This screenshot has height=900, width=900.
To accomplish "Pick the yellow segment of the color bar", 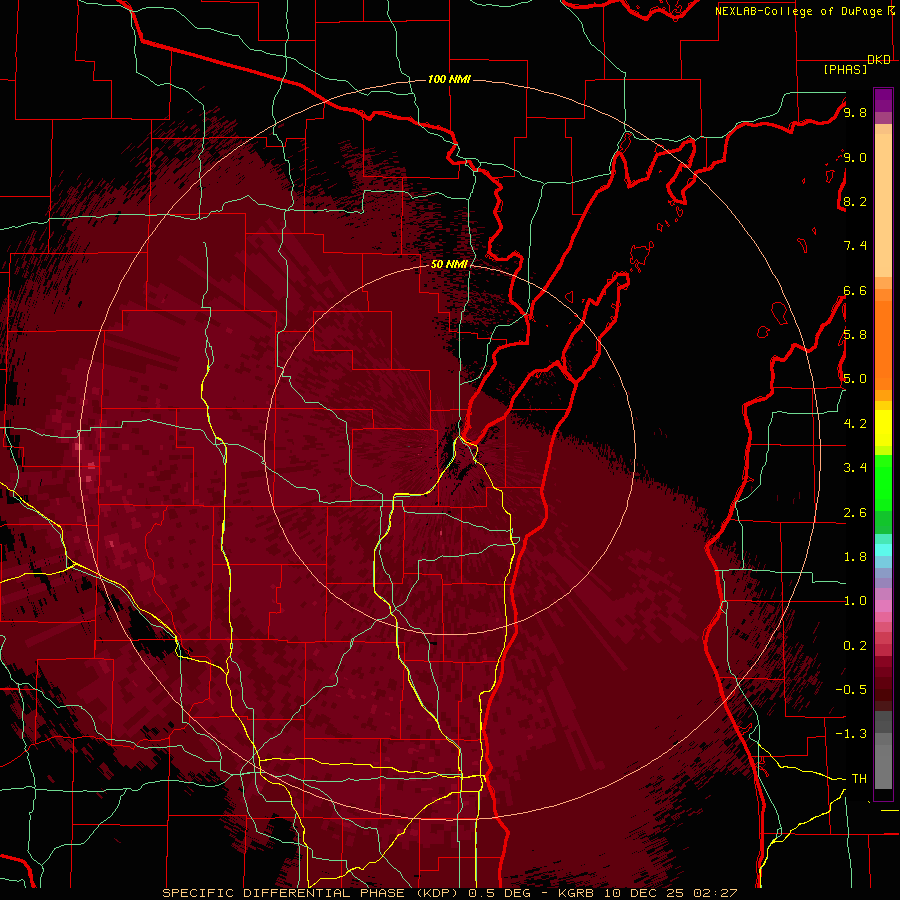I will click(883, 427).
